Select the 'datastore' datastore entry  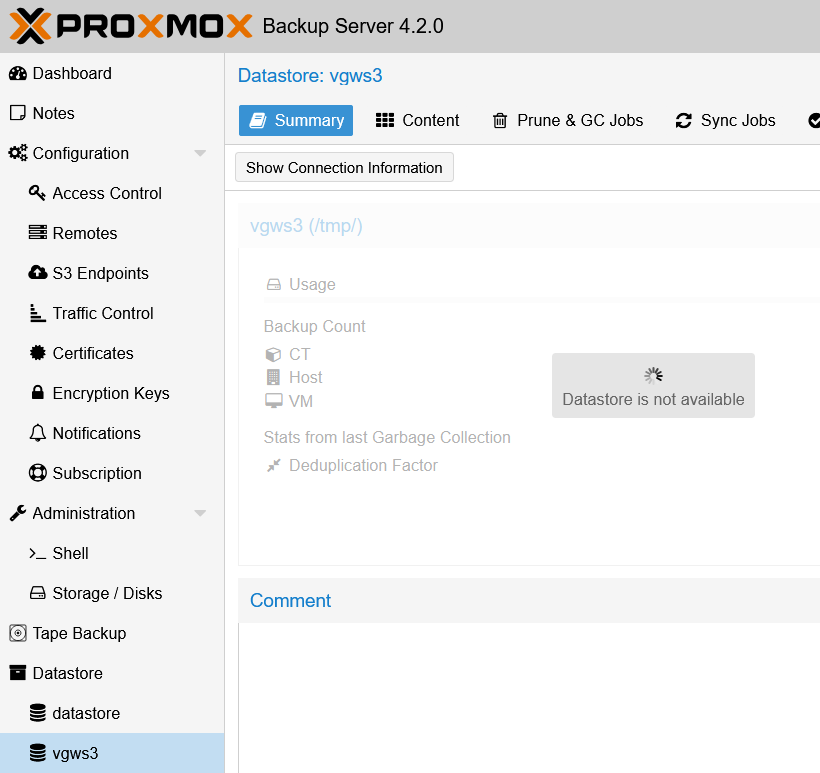pos(112,713)
